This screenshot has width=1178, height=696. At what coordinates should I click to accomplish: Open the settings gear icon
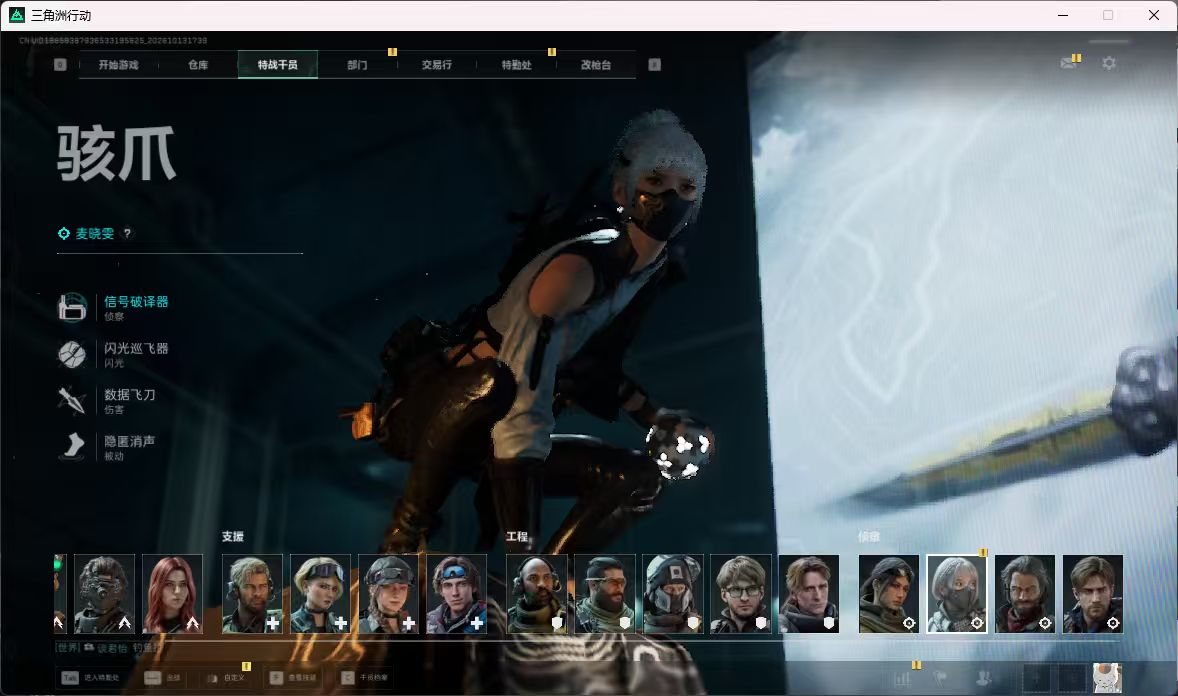1109,63
